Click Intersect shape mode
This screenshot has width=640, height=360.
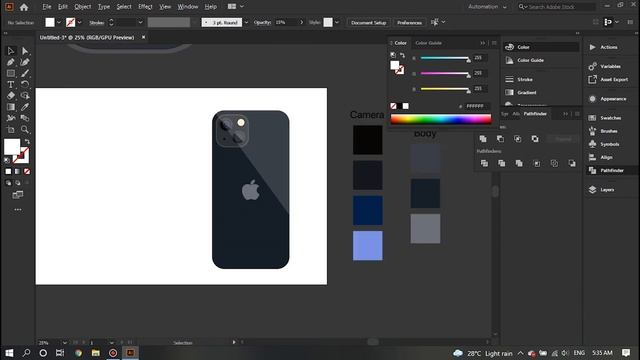click(x=518, y=139)
